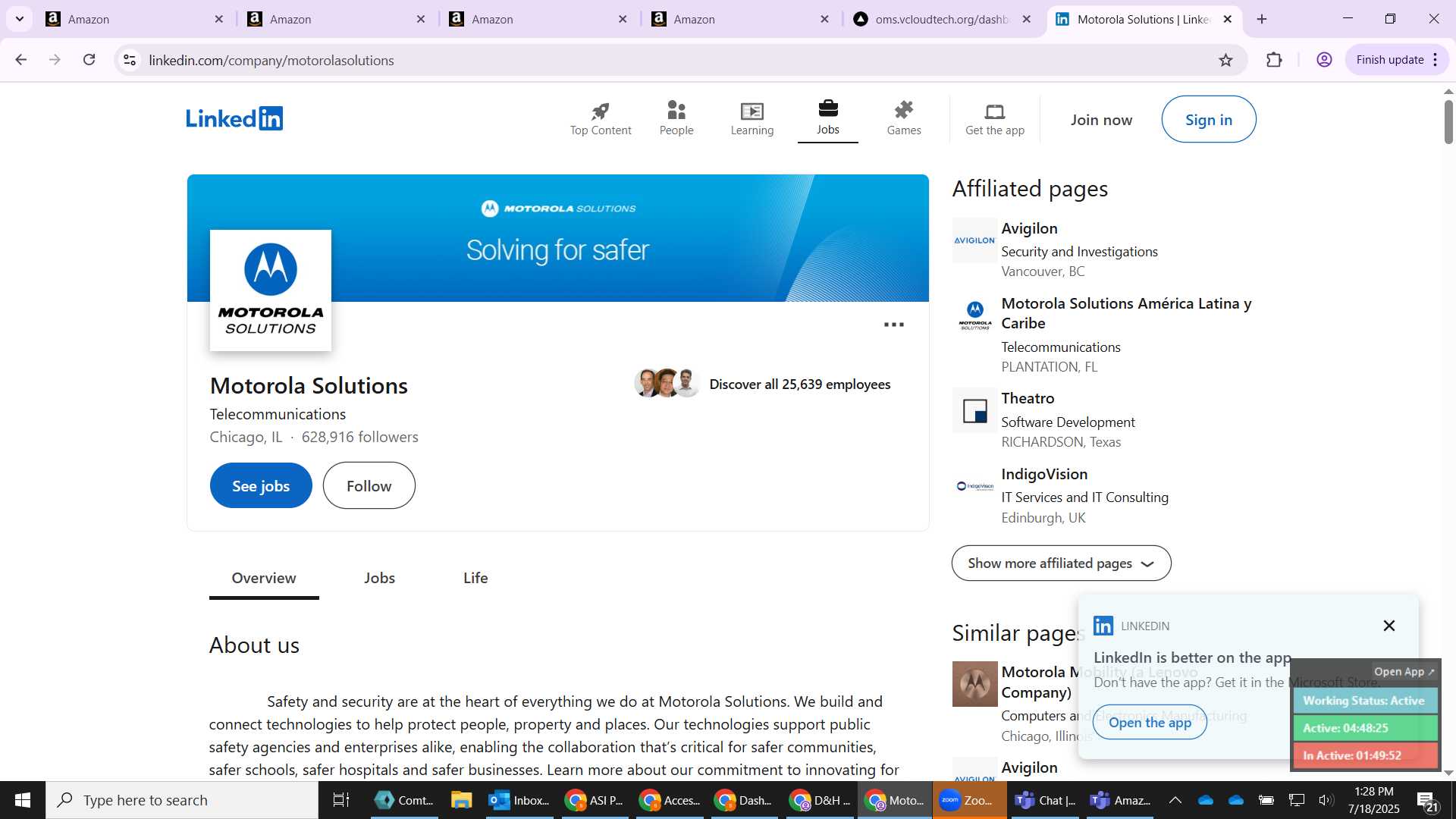
Task: Click the Windows search box
Action: [182, 800]
